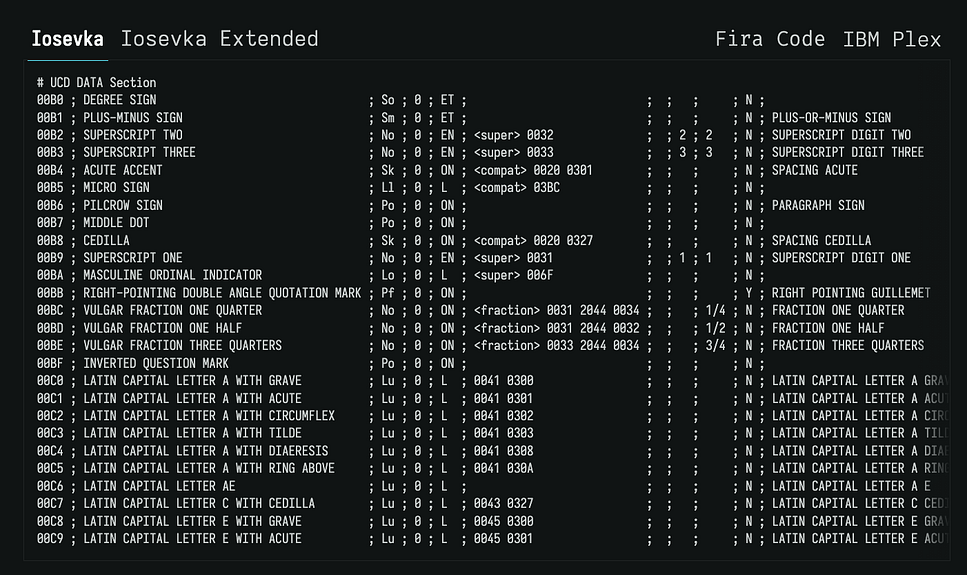This screenshot has width=967, height=575.
Task: Click the 00C6 code point
Action: click(50, 486)
